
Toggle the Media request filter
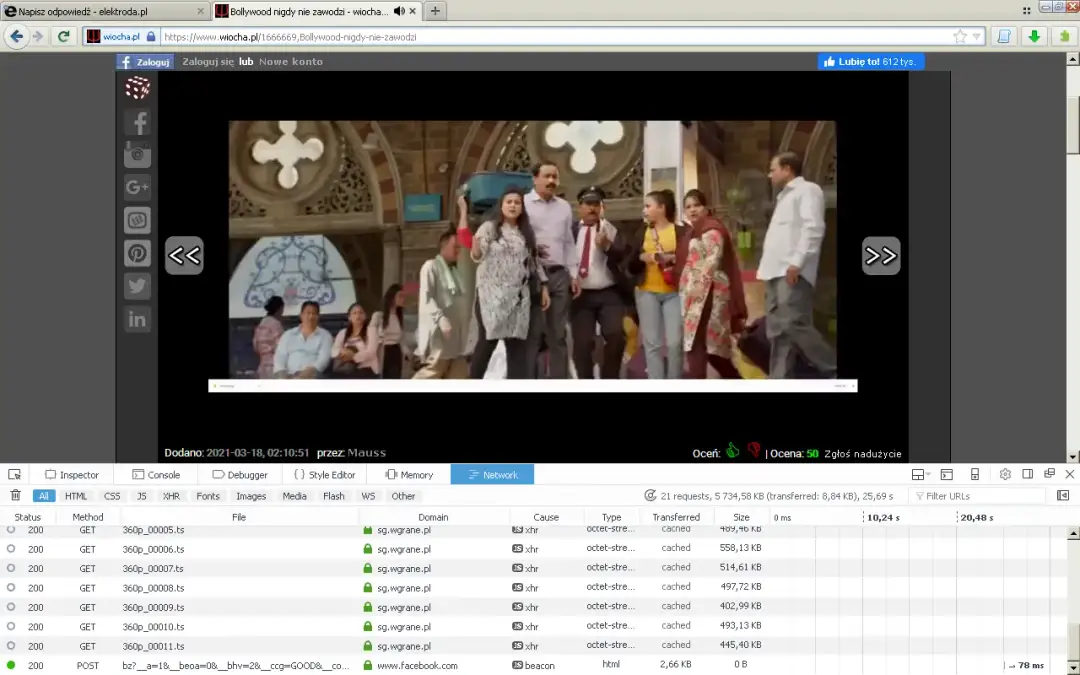[x=294, y=496]
